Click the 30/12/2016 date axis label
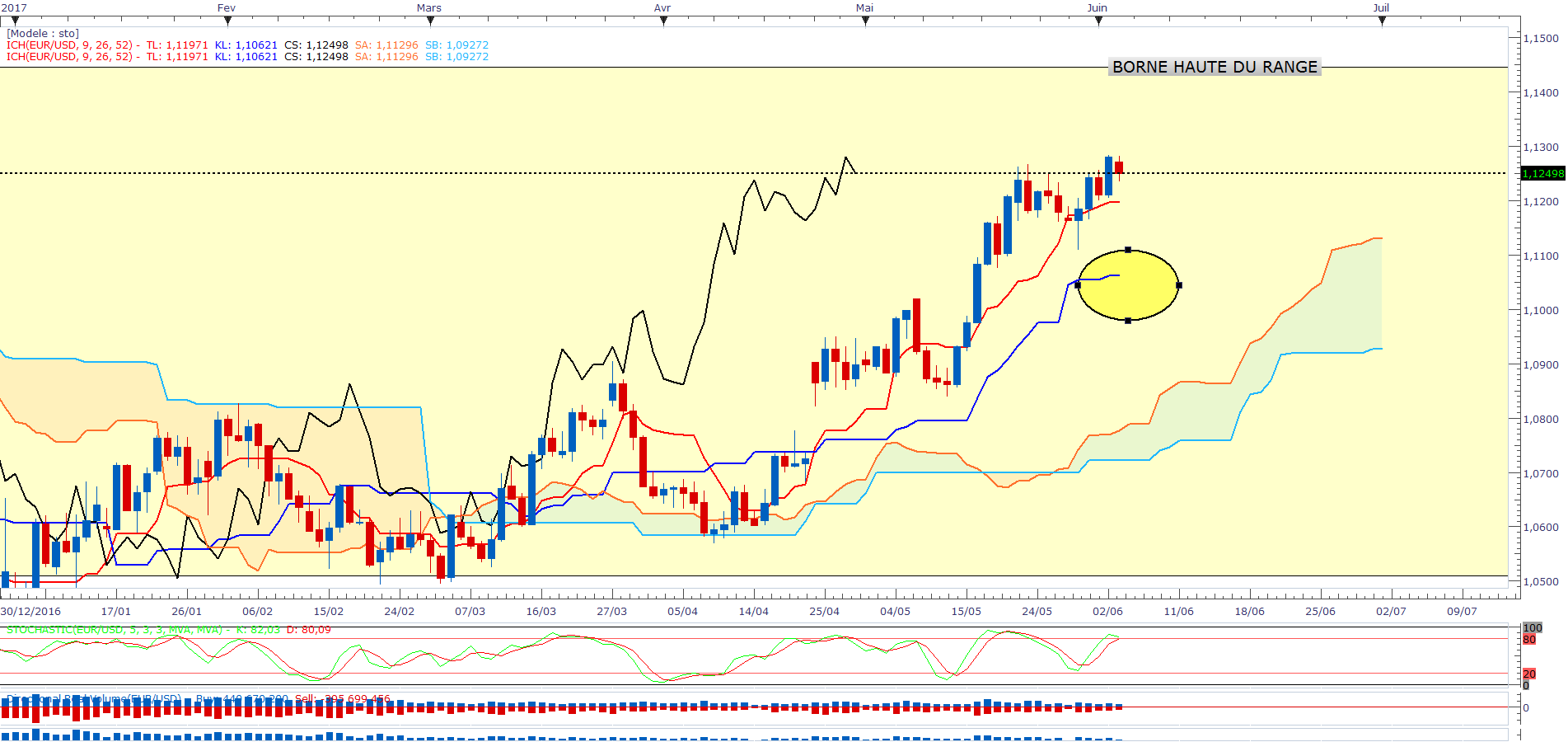This screenshot has height=742, width=1568. point(30,612)
